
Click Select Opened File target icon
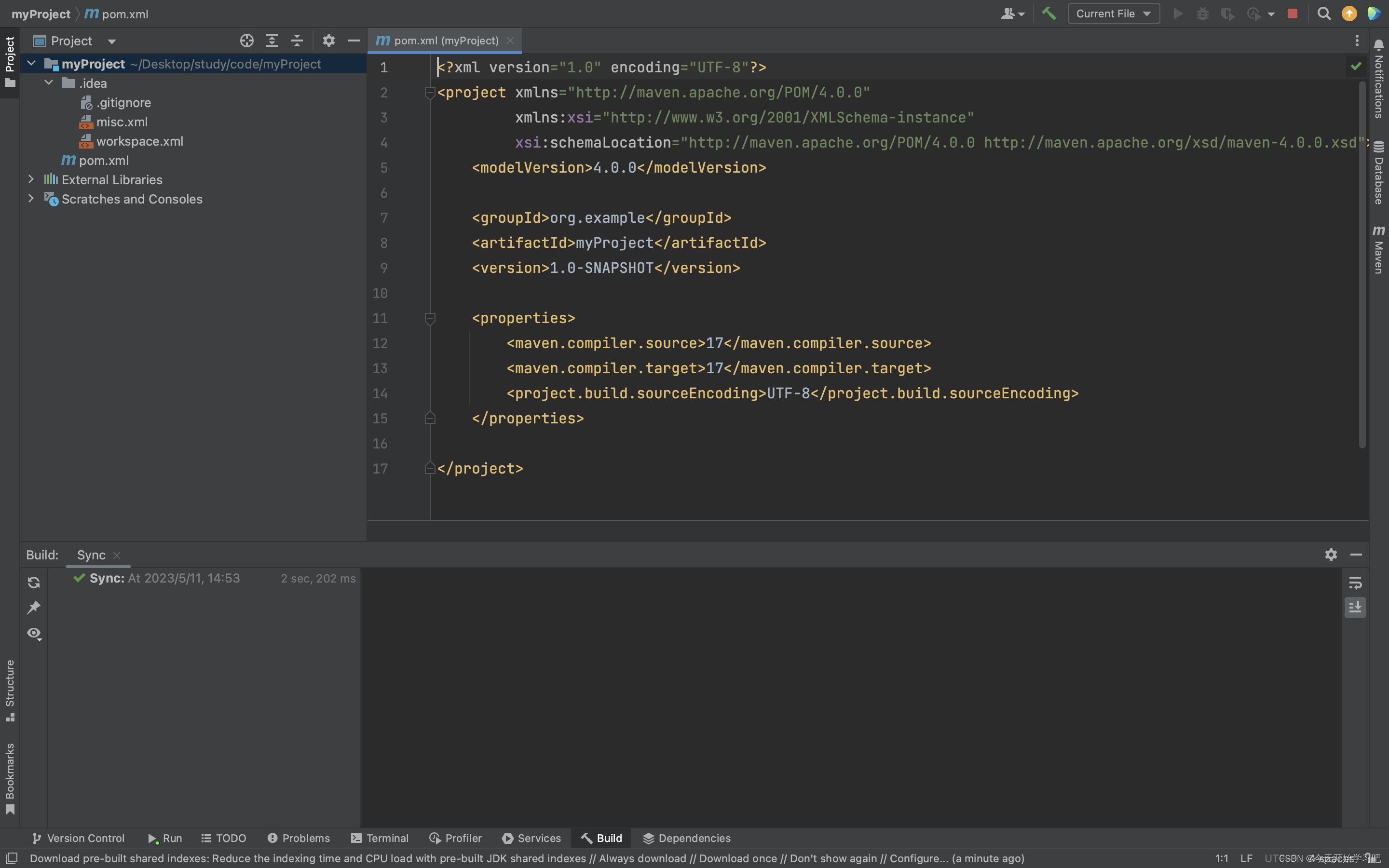click(247, 41)
